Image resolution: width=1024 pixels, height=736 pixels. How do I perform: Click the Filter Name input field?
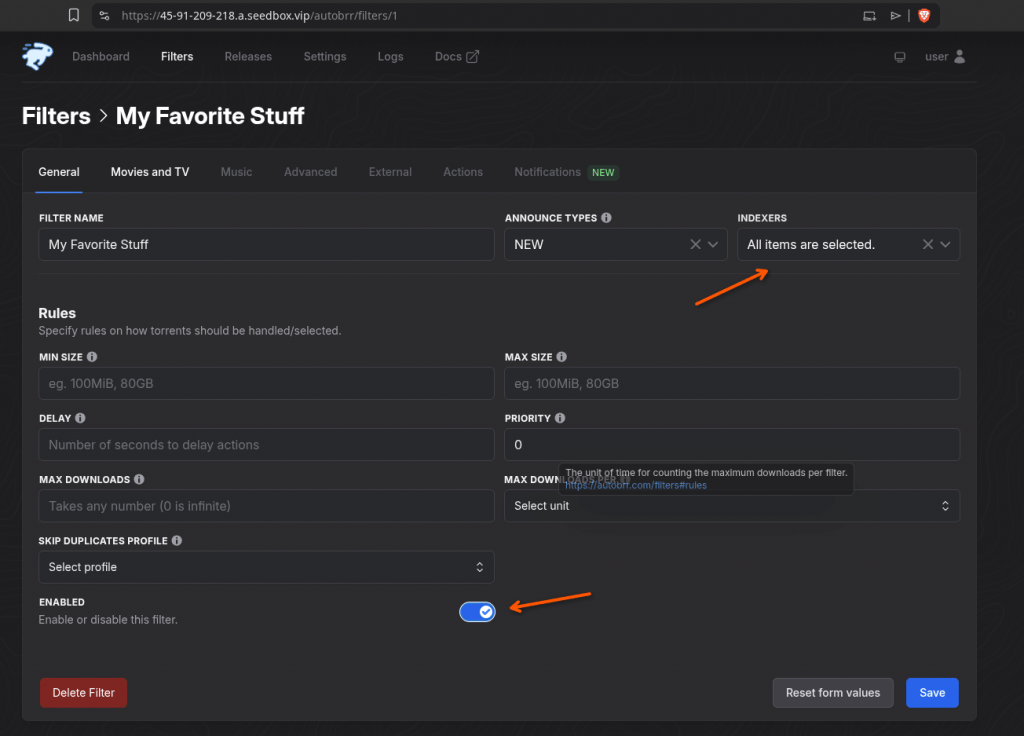(266, 244)
